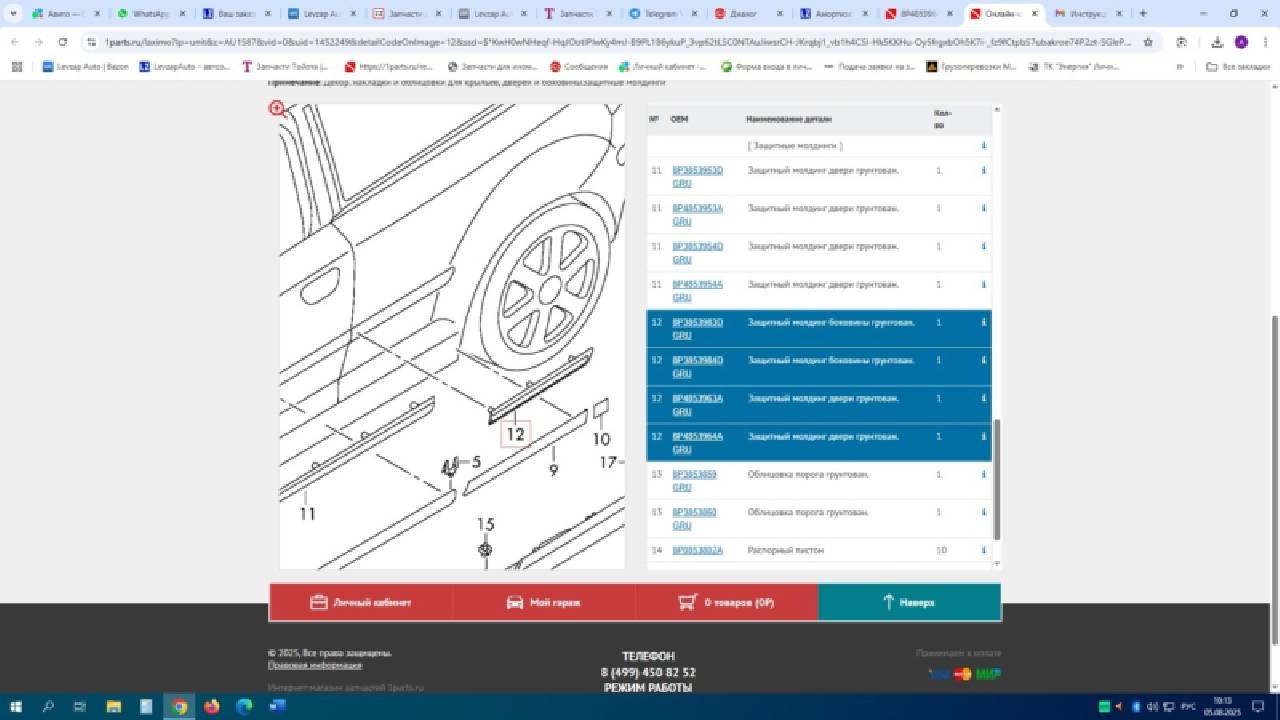Screen dimensions: 1280x720
Task: Click the Мой гараж button
Action: tap(543, 602)
